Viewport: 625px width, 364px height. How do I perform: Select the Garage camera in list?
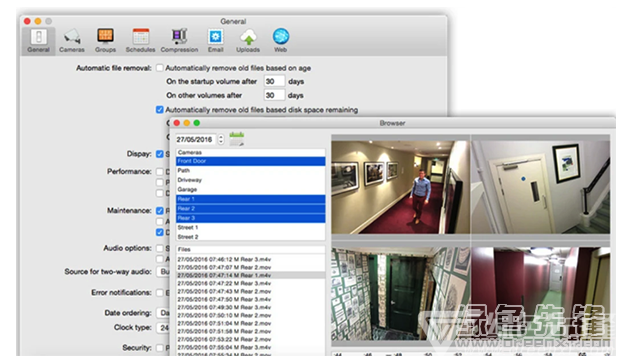pos(250,189)
